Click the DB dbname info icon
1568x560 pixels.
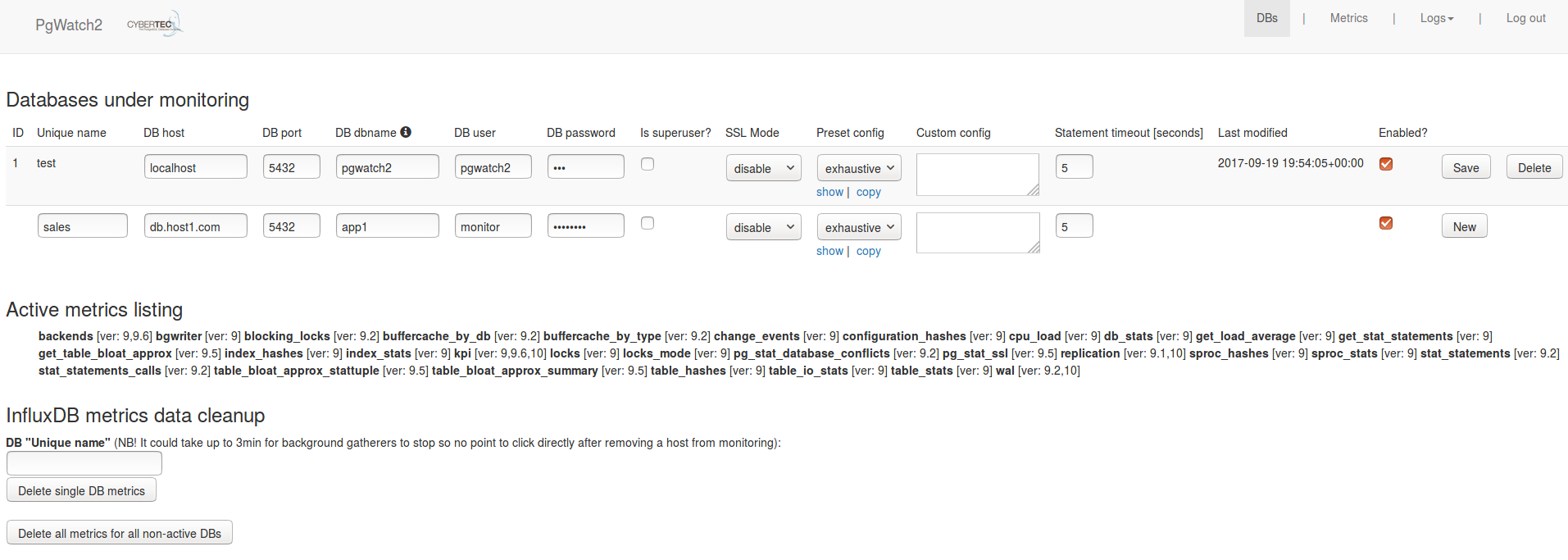pyautogui.click(x=406, y=132)
